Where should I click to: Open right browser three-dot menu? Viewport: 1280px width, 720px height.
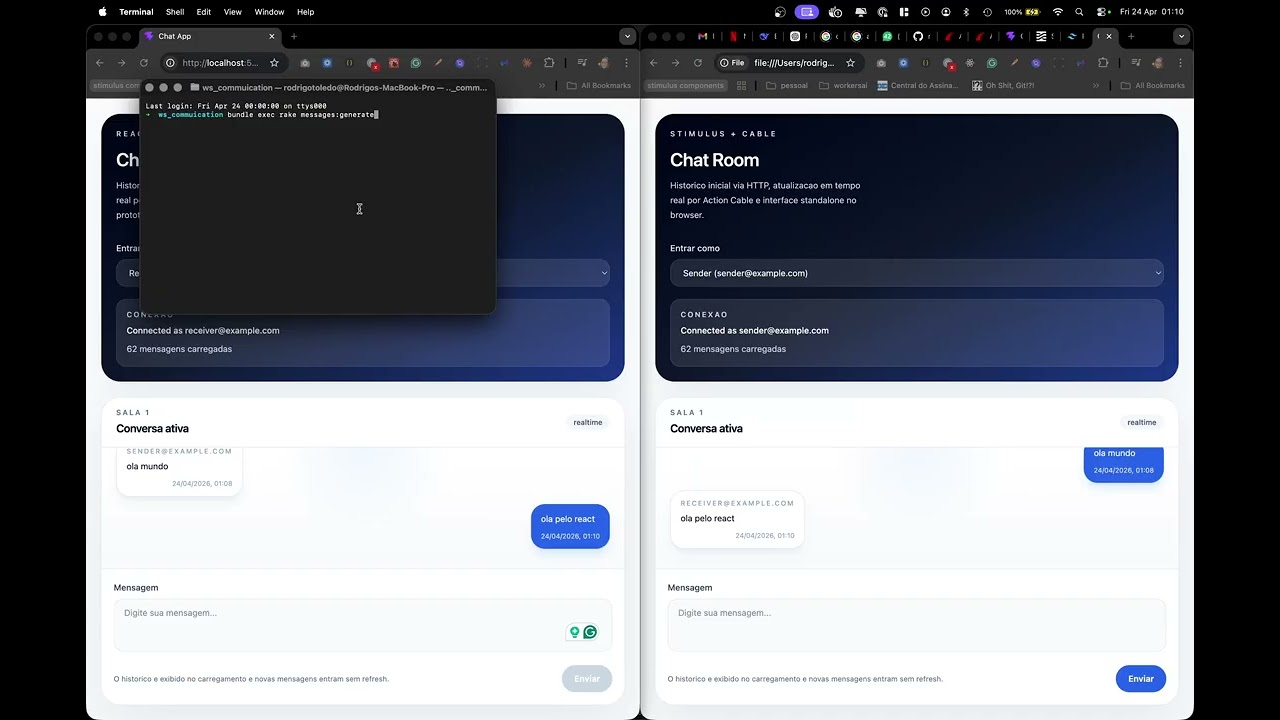point(1178,63)
